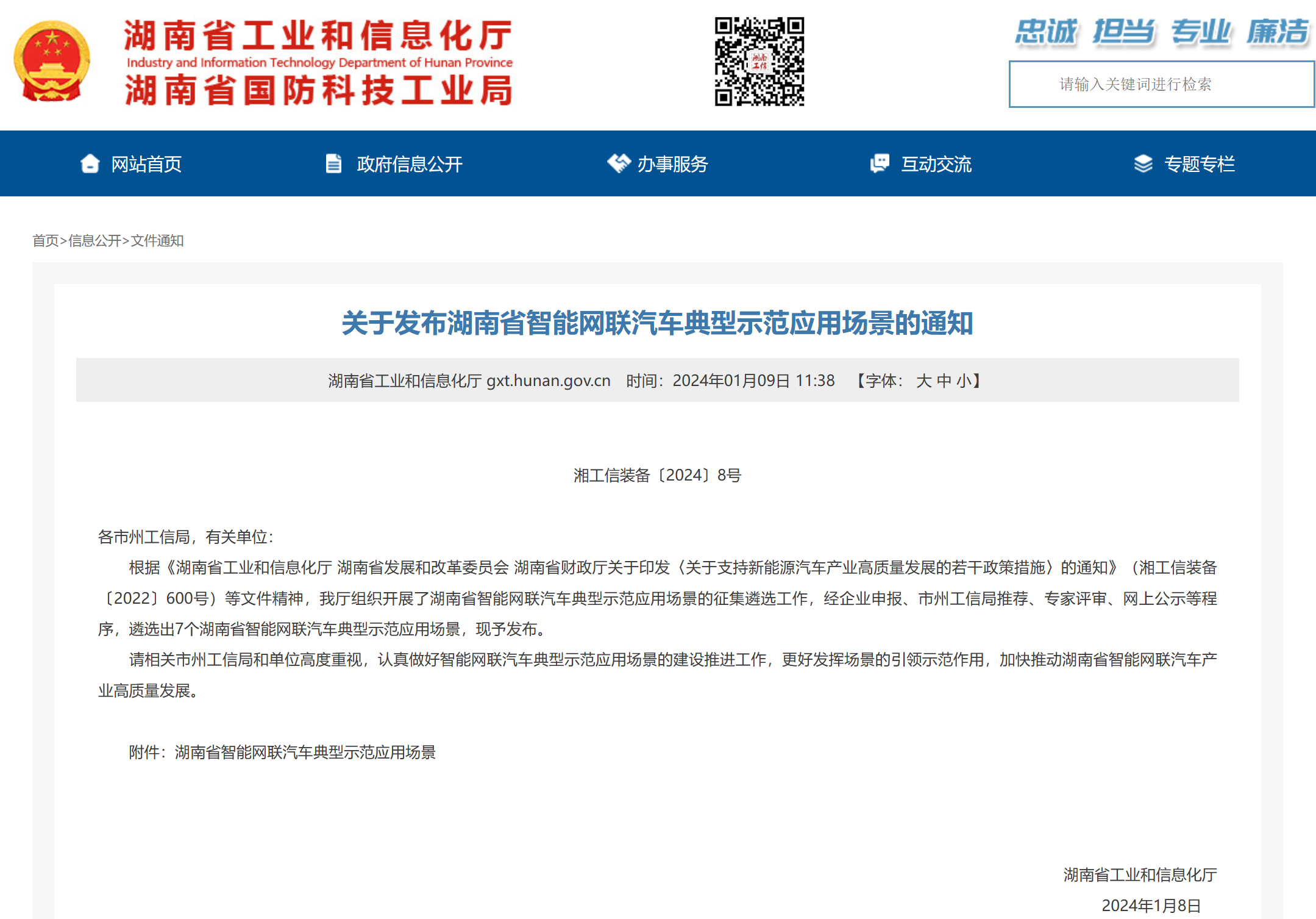Click the source text gxt.hunan.gov.cn

[548, 381]
